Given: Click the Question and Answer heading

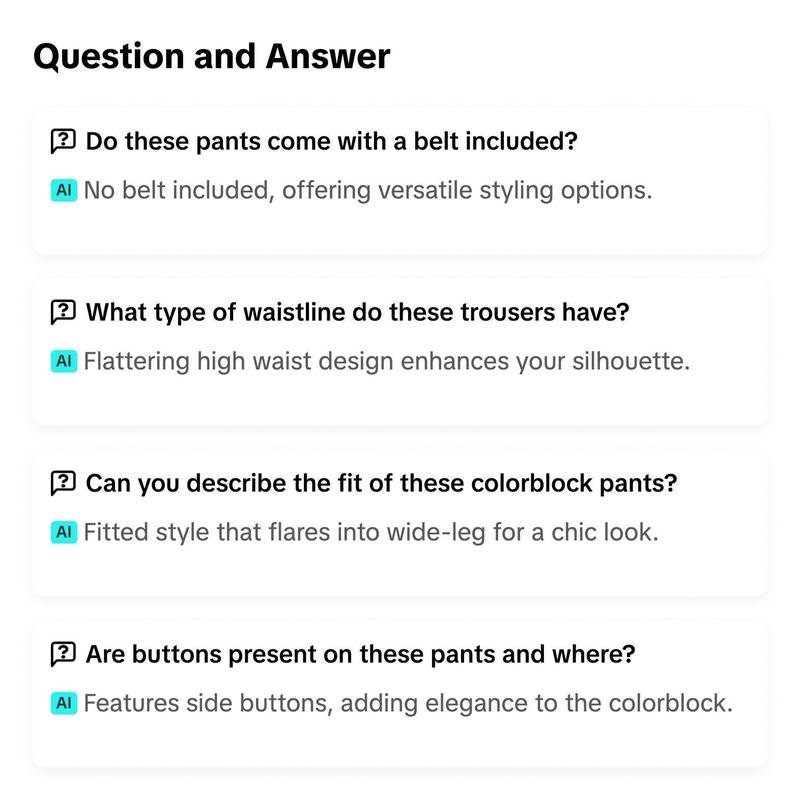Looking at the screenshot, I should (x=212, y=56).
